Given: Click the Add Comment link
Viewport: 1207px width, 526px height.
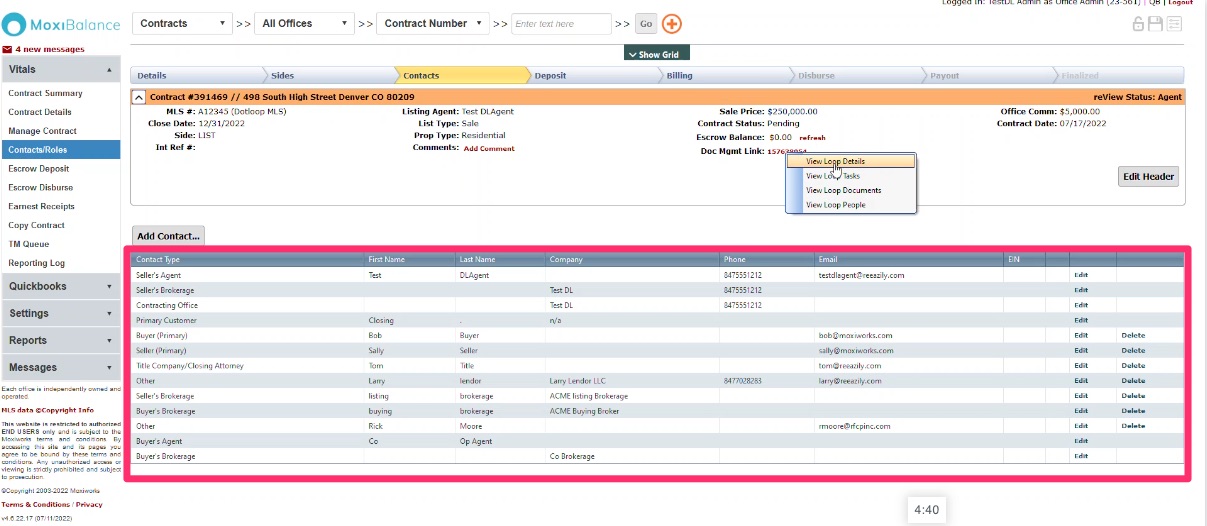Looking at the screenshot, I should point(489,149).
